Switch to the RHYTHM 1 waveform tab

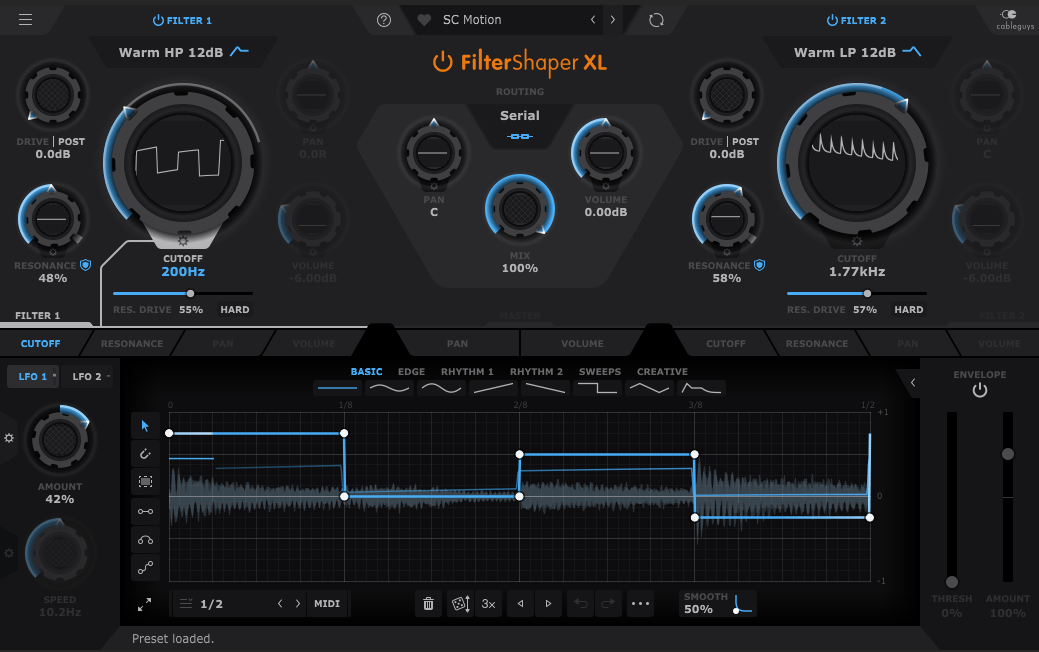point(468,372)
